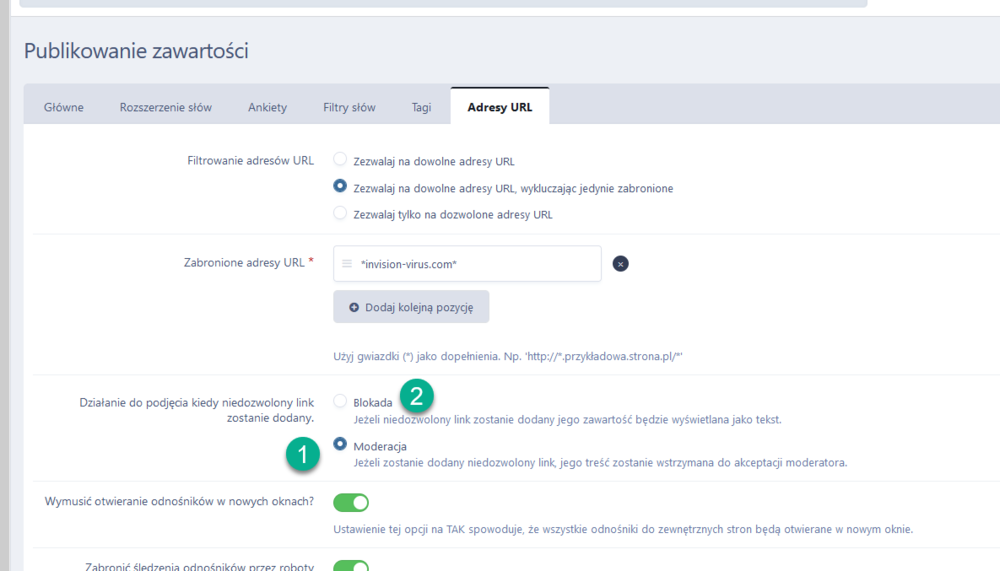The height and width of the screenshot is (571, 1000).
Task: Select 'Zezwalaj tylko na dozwolone adresy URL'
Action: pyautogui.click(x=340, y=213)
